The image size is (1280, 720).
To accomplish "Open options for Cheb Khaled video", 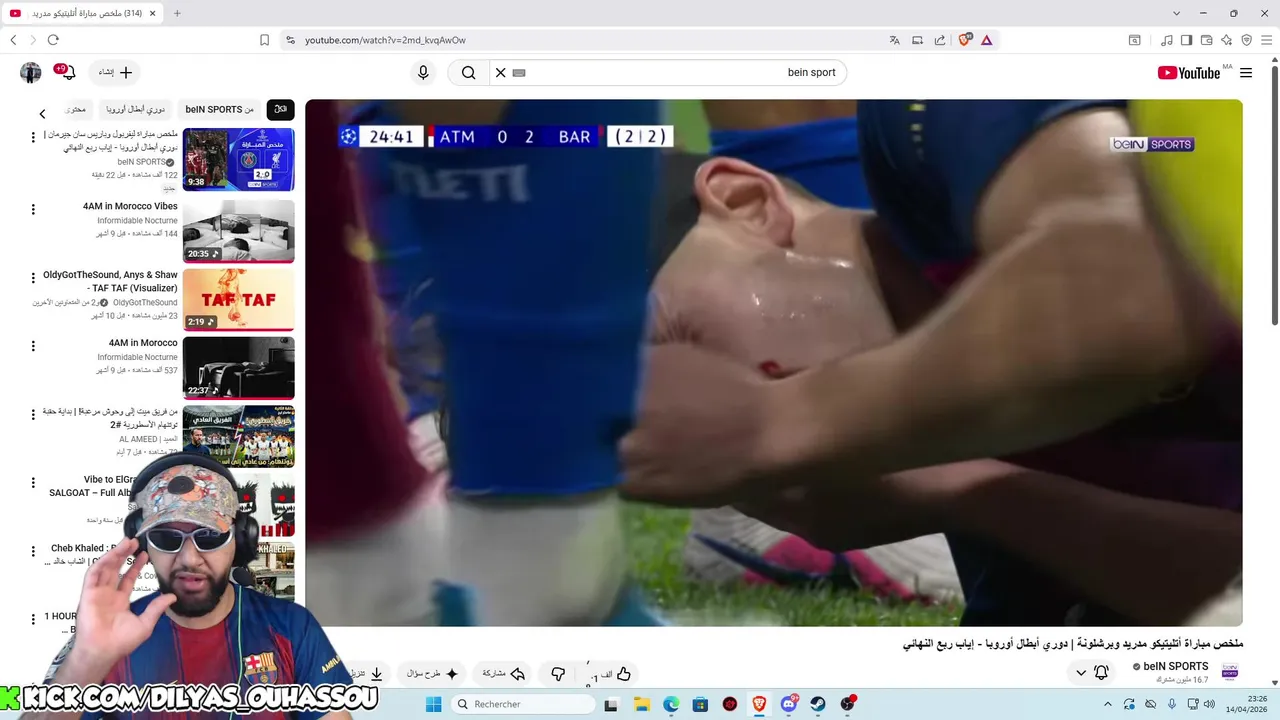I will click(33, 552).
